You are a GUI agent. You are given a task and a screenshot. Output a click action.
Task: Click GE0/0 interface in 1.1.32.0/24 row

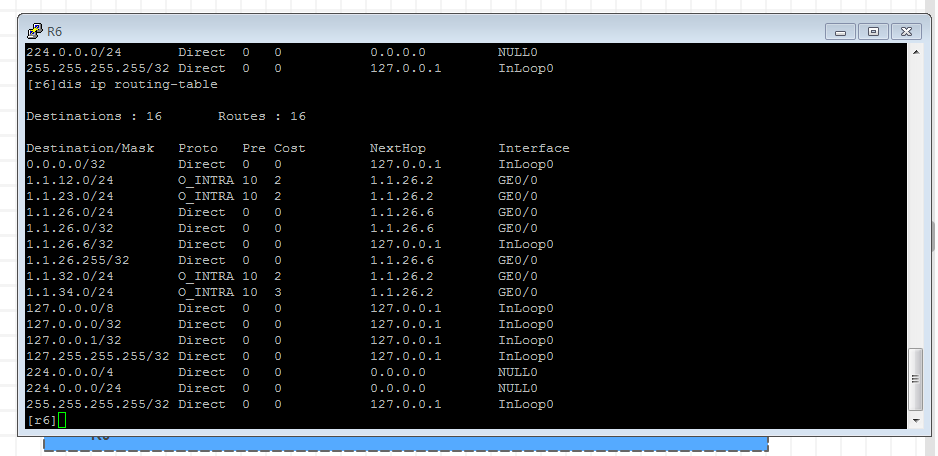point(518,276)
